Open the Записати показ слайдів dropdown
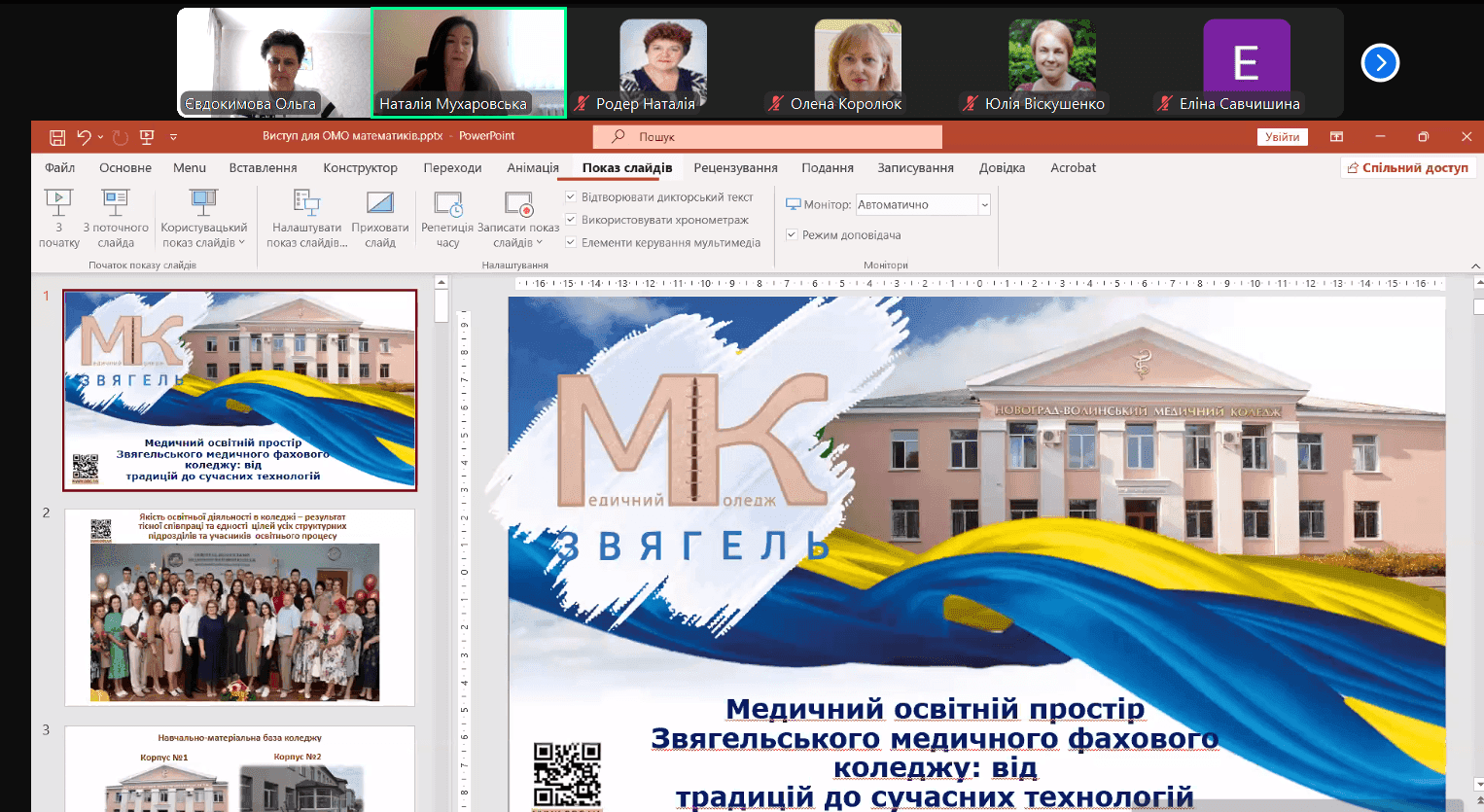Viewport: 1484px width, 812px height. [518, 218]
